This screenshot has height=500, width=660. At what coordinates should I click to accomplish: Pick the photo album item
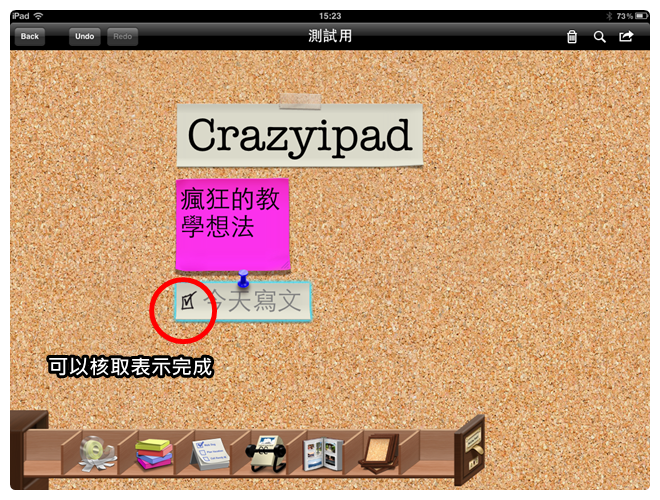coord(323,454)
